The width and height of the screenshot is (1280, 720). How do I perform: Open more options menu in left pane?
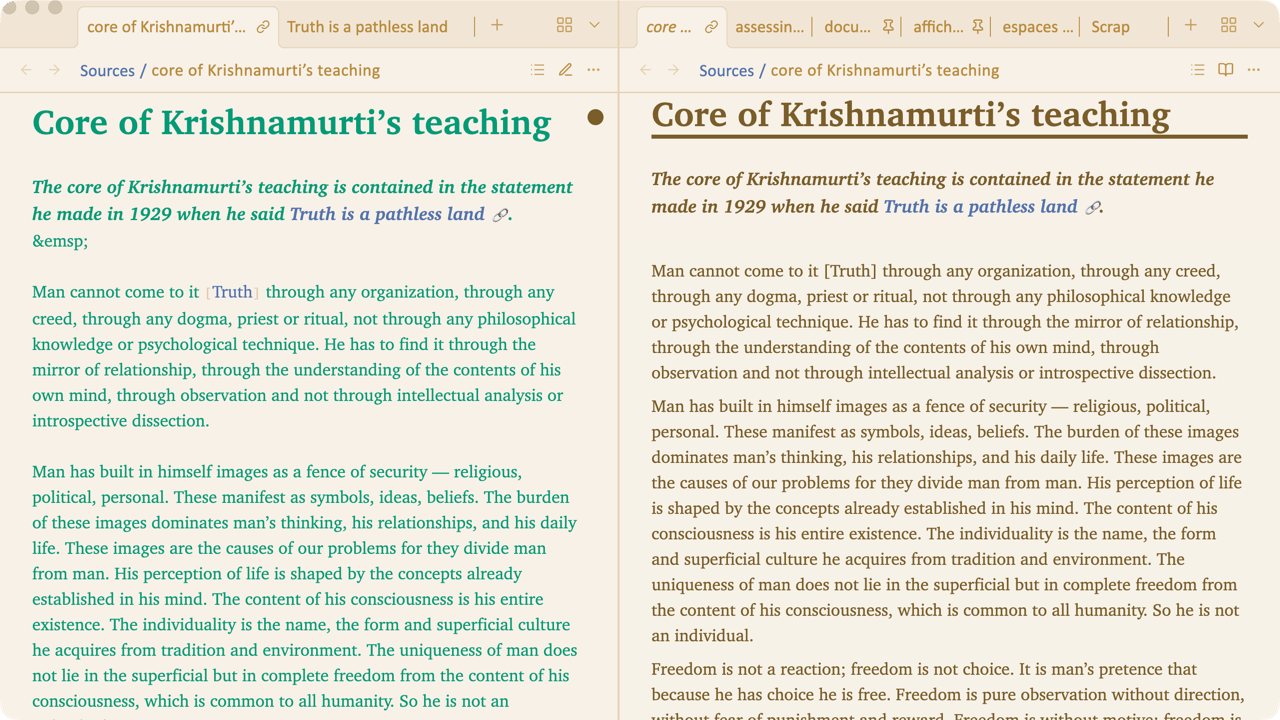coord(594,70)
